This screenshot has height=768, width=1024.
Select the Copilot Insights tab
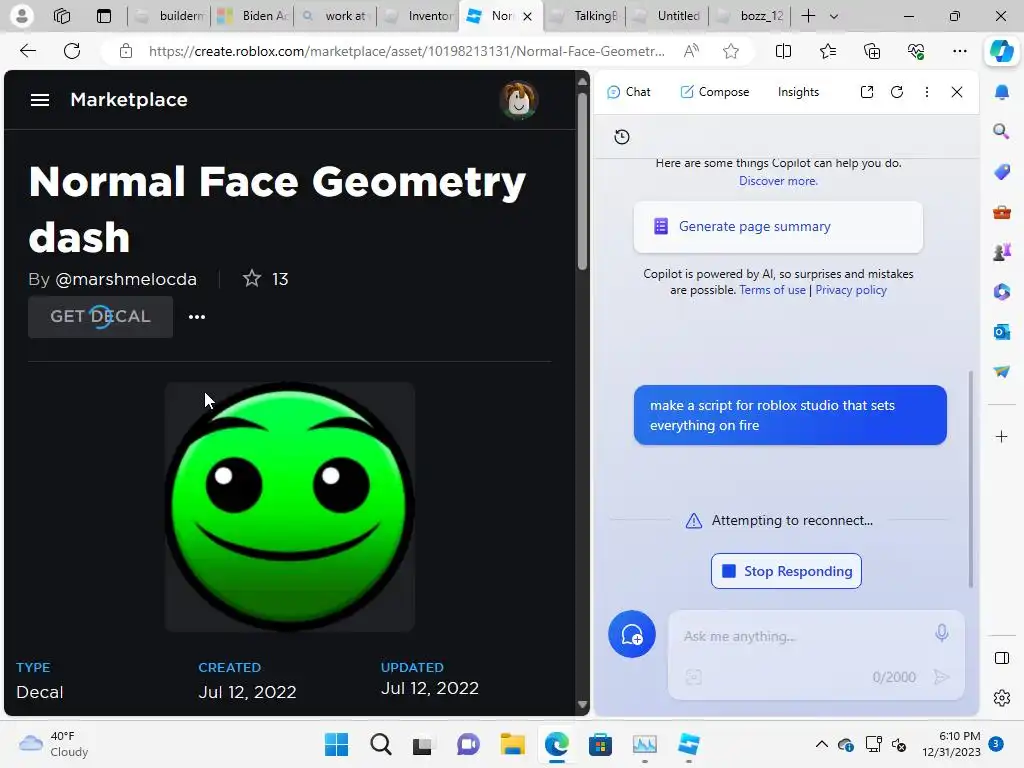tap(798, 92)
